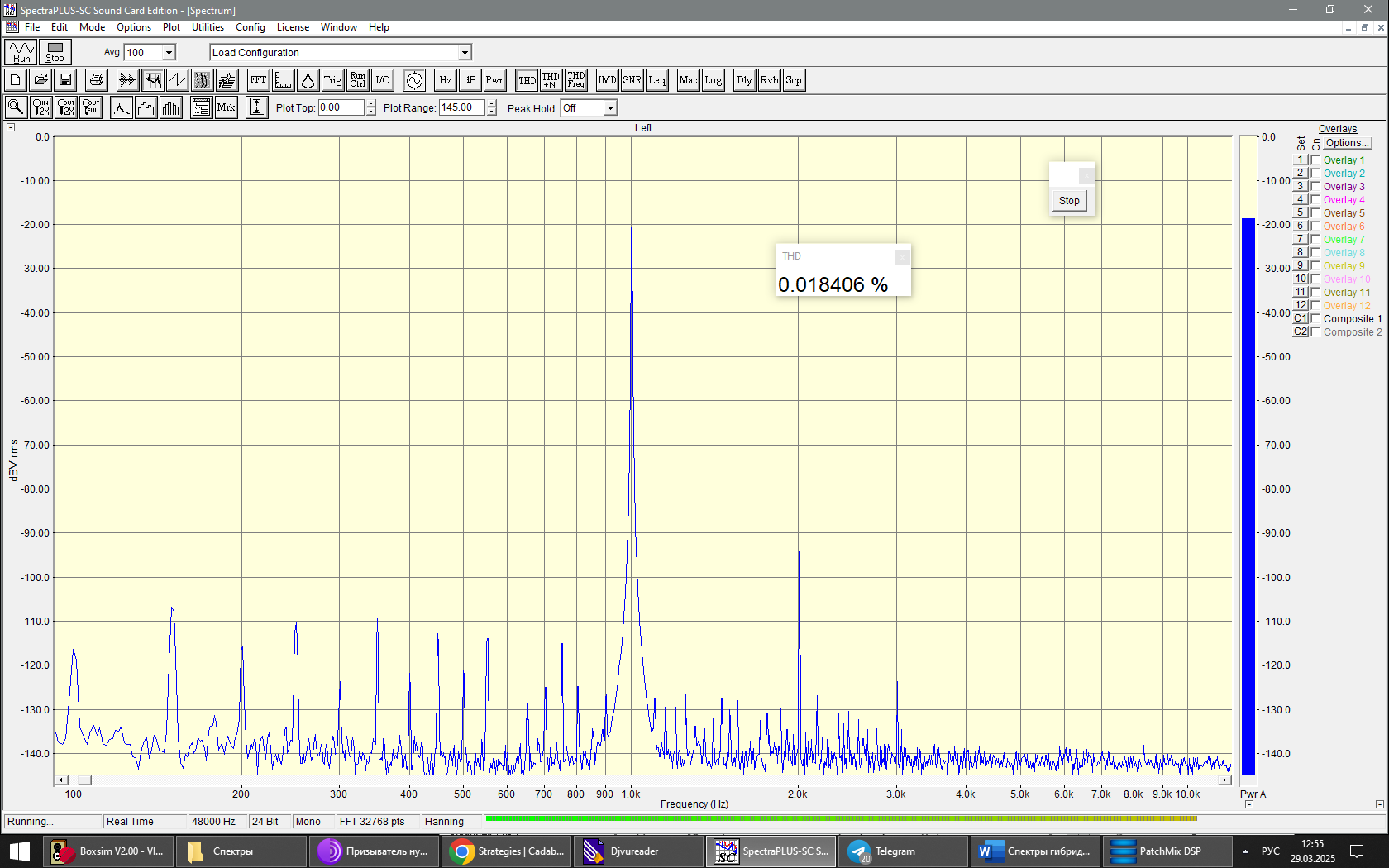Increase Plot Top with up spinner
The image size is (1389, 868).
(371, 104)
